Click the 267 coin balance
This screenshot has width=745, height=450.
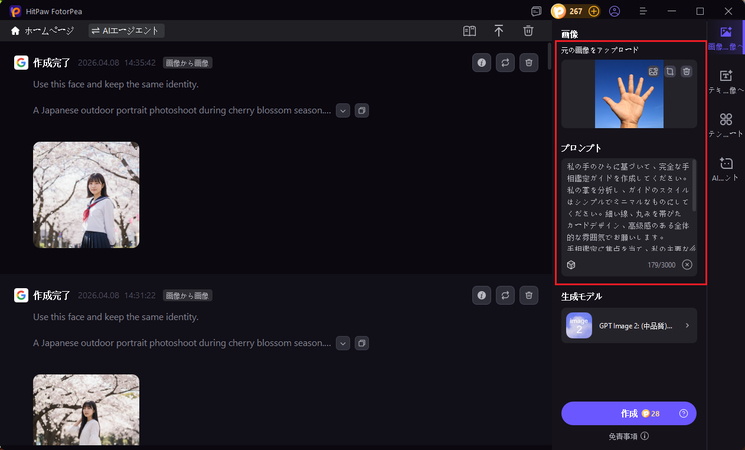click(x=575, y=11)
